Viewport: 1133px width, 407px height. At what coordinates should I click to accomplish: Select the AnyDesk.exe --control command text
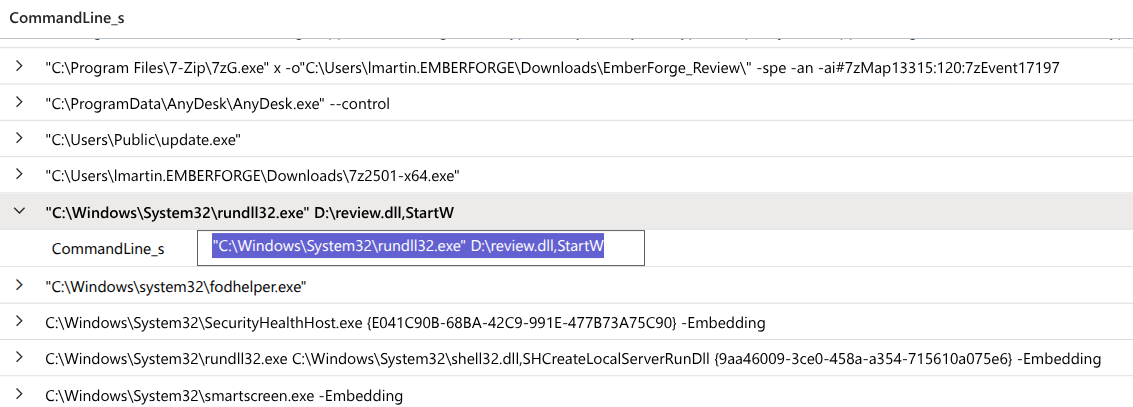pos(217,104)
